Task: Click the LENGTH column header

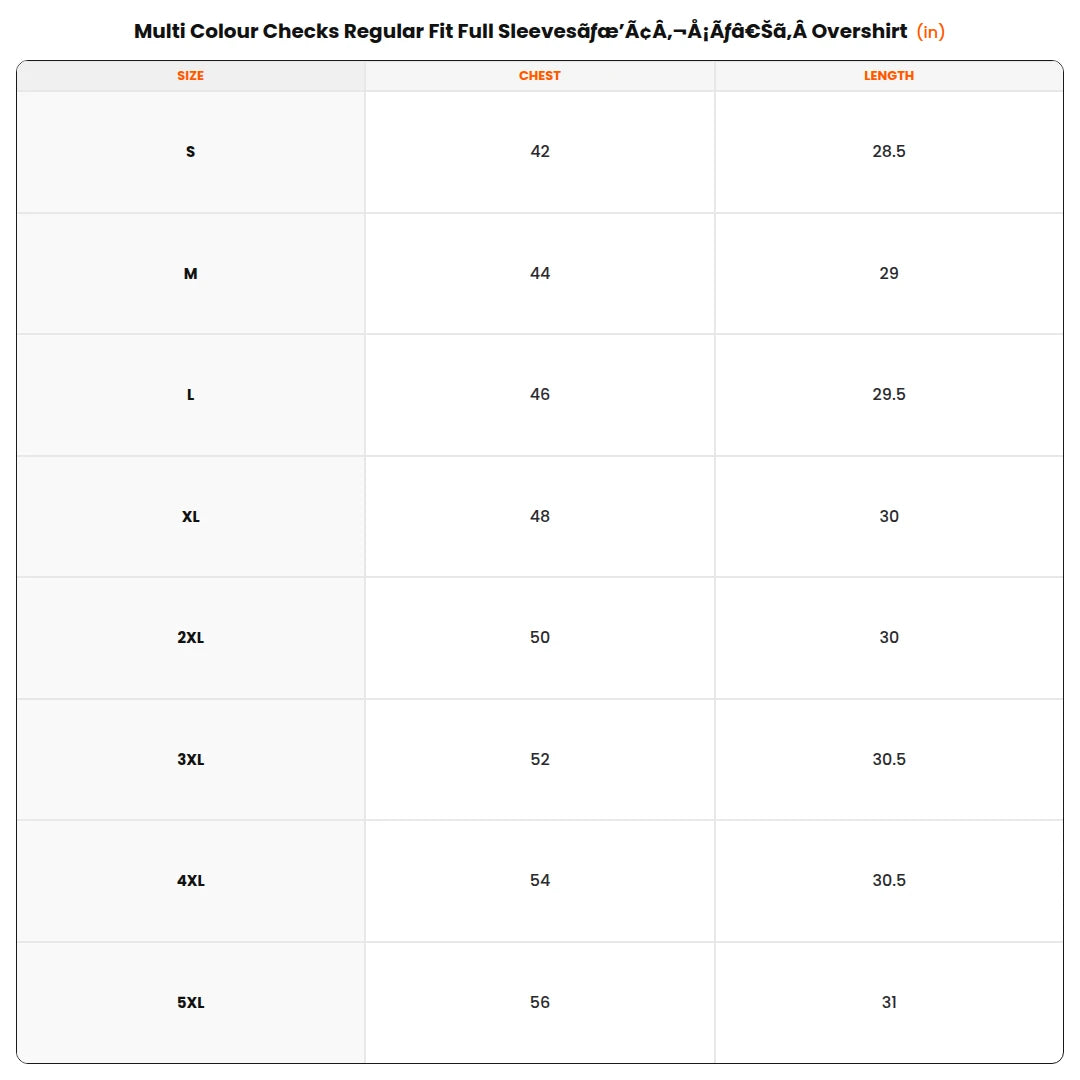Action: (x=889, y=76)
